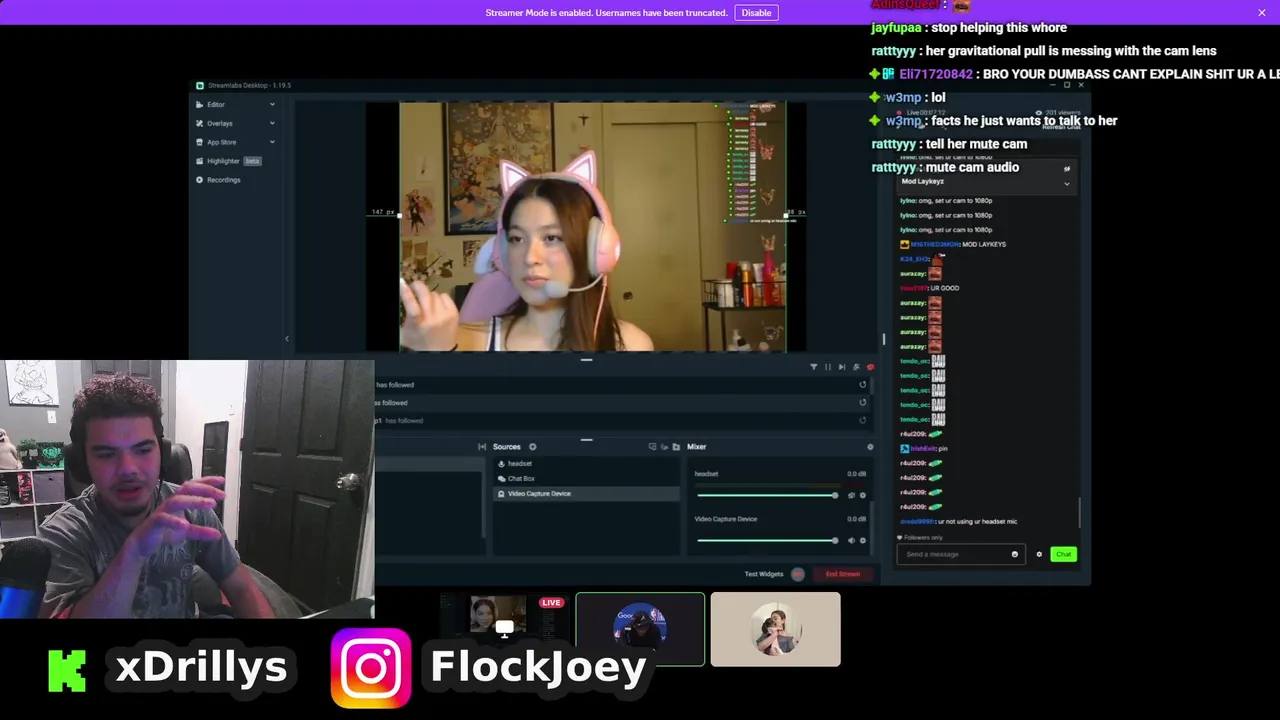Select the rightmost participant thumbnail

(776, 629)
